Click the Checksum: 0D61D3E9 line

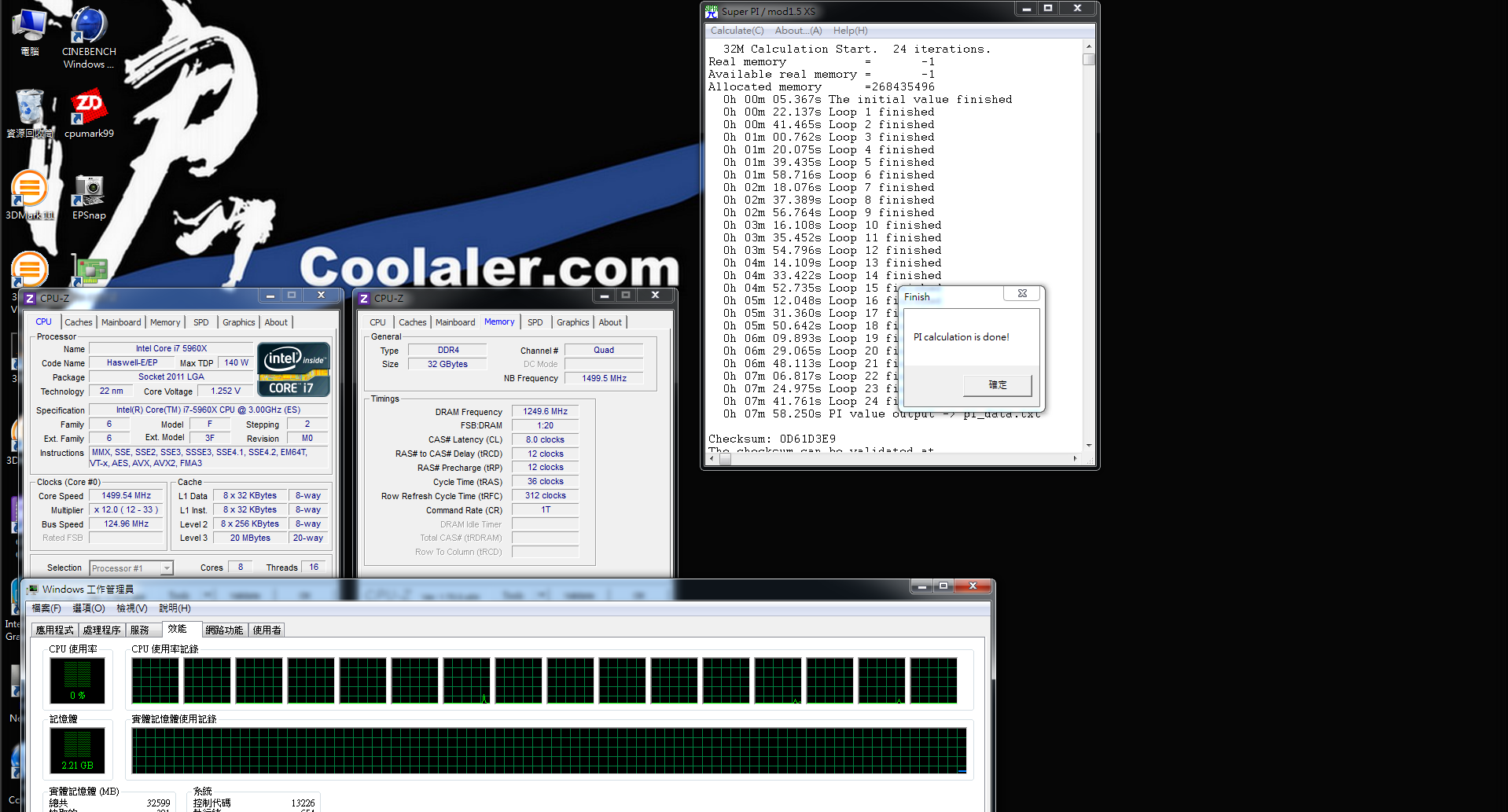point(772,439)
